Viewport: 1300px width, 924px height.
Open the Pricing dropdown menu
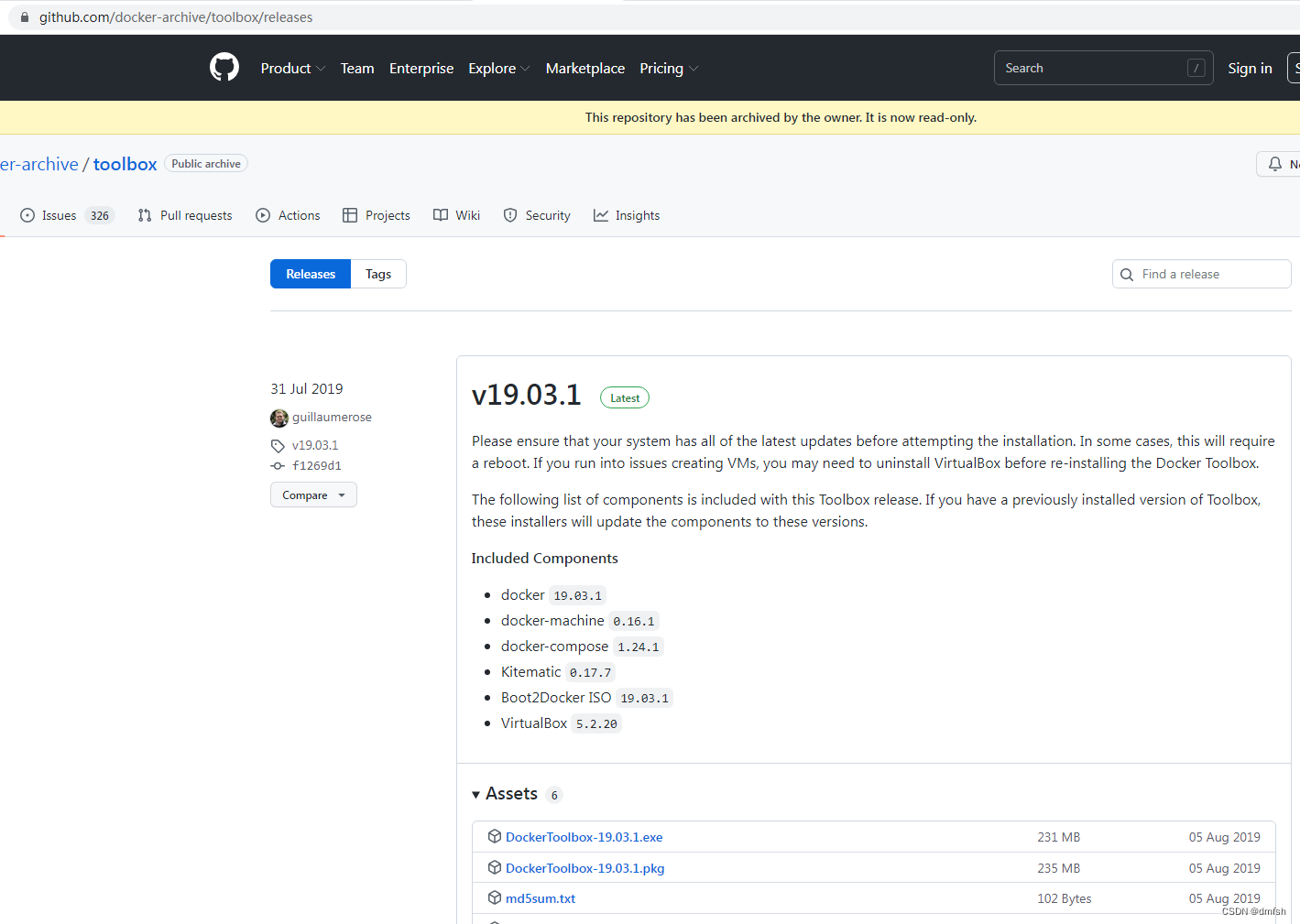[669, 69]
